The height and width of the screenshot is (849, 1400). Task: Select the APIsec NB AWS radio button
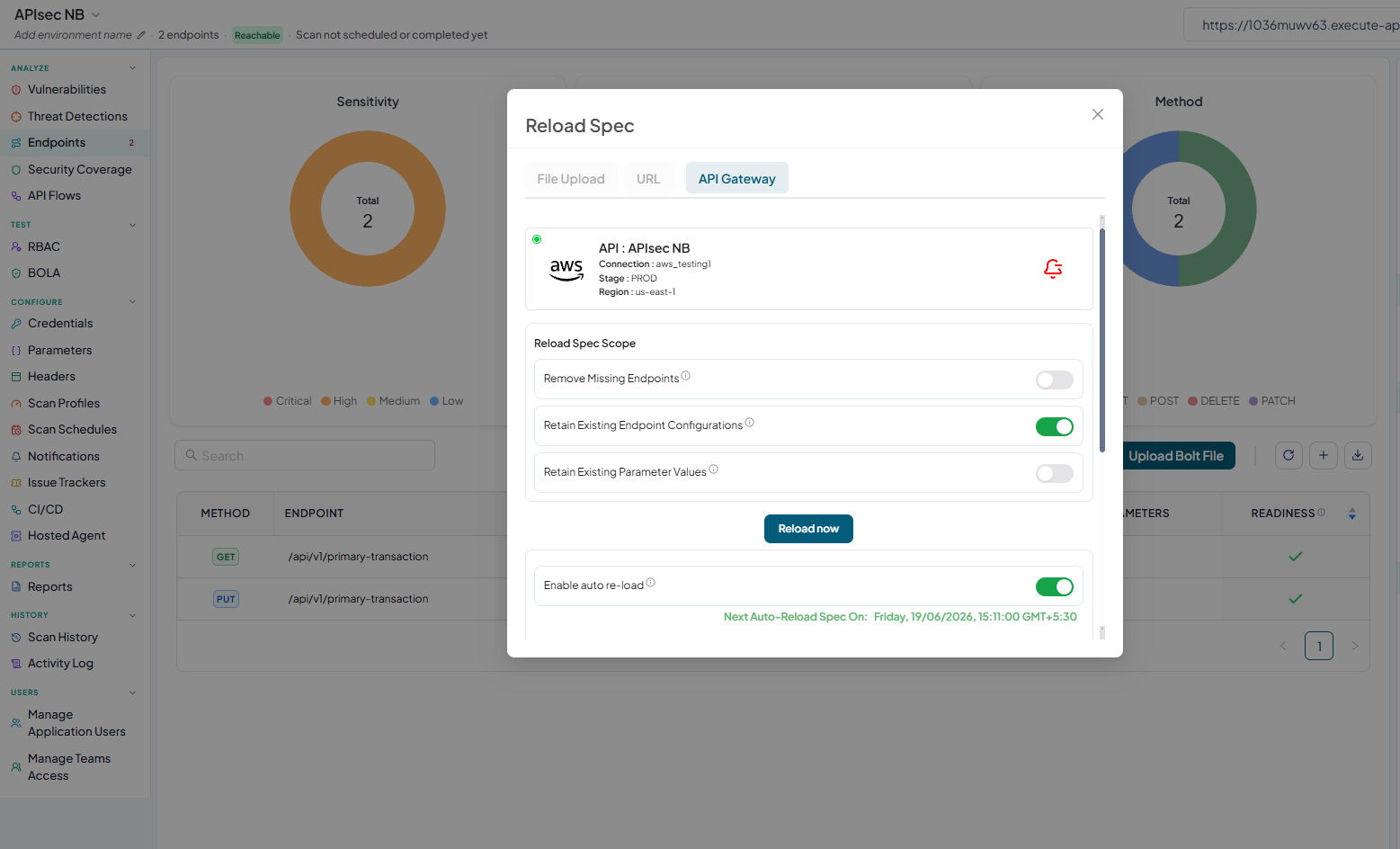pos(537,239)
